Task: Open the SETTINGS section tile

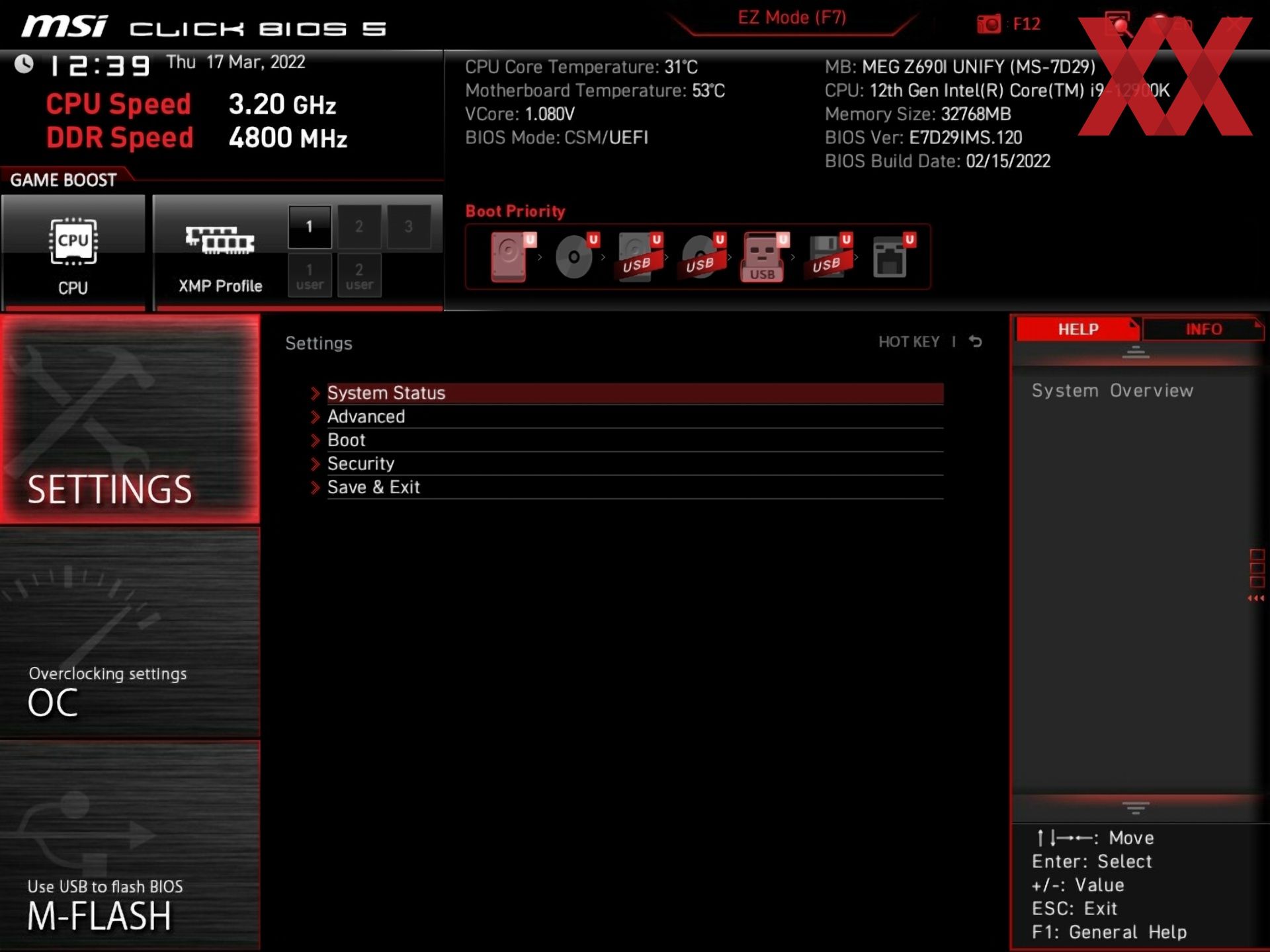Action: pos(130,419)
